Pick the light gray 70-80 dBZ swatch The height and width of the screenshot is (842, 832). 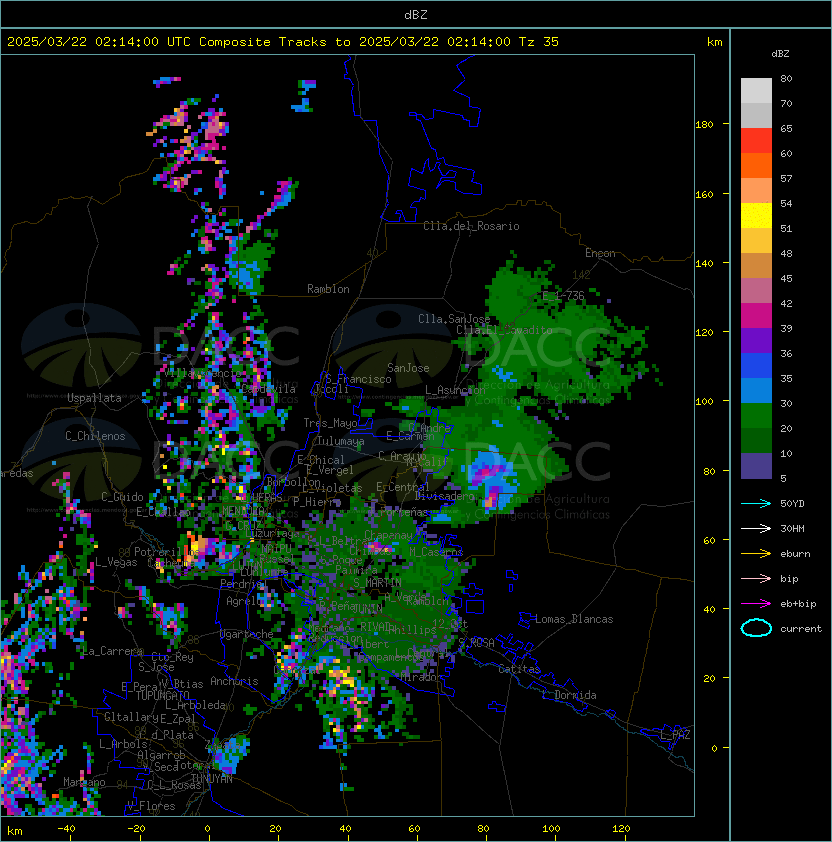756,90
